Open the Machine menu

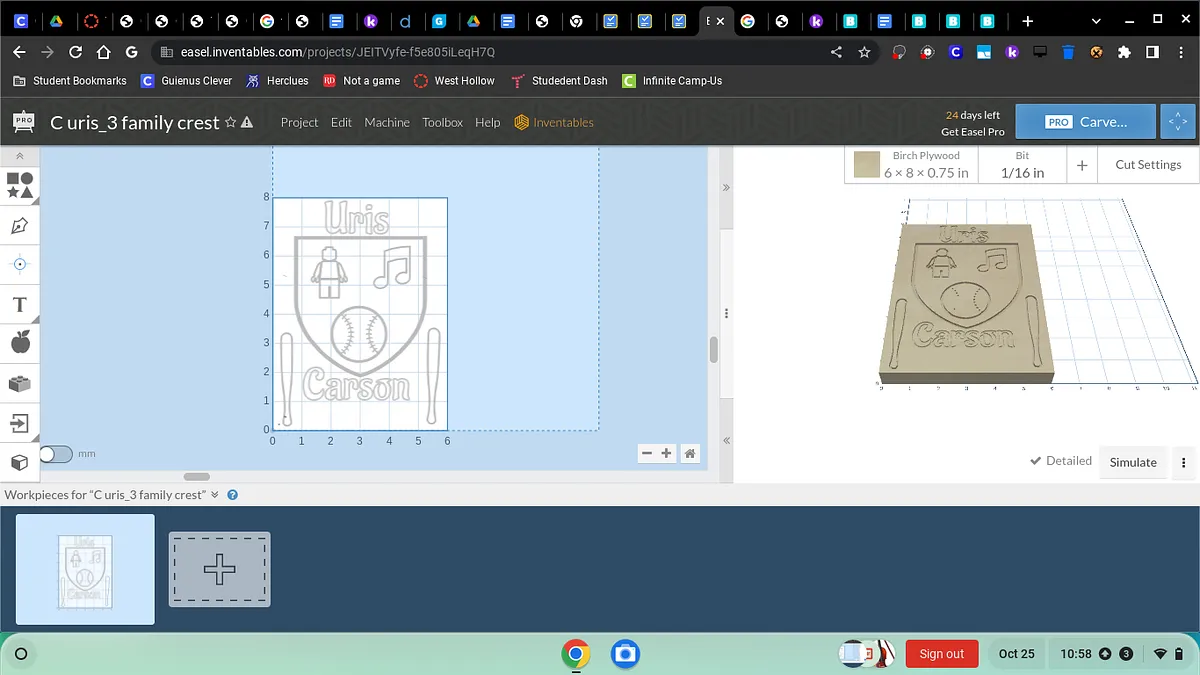[x=387, y=122]
